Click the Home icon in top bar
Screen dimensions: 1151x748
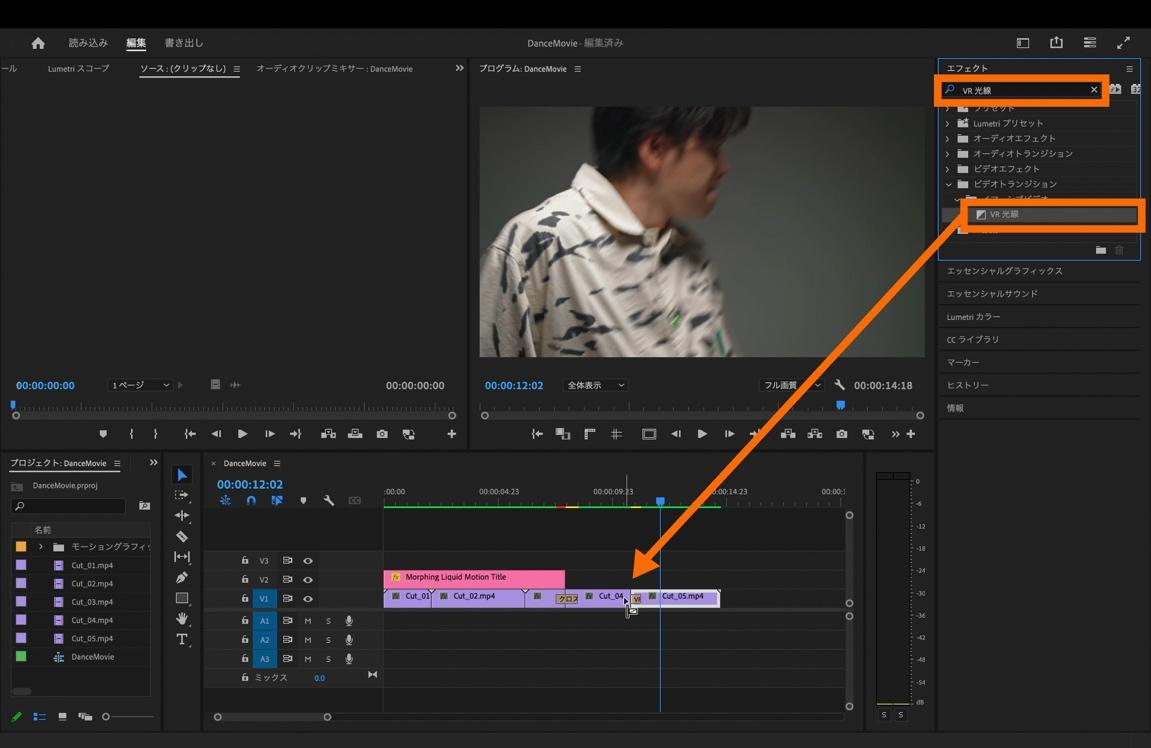point(38,43)
